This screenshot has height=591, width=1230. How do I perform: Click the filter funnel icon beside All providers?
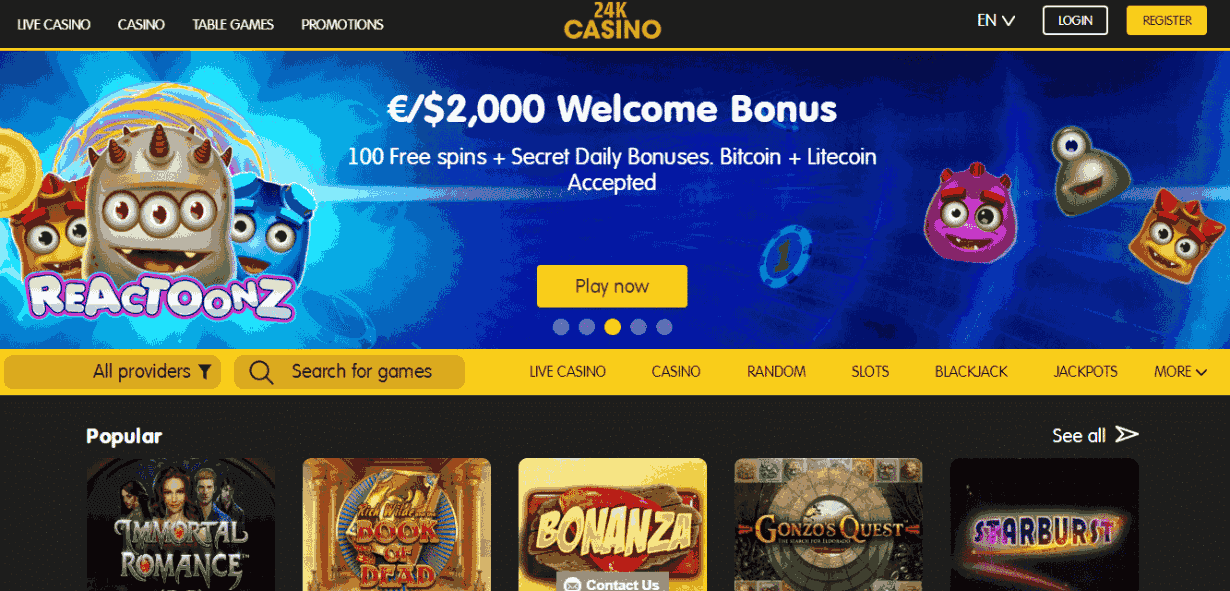(205, 372)
